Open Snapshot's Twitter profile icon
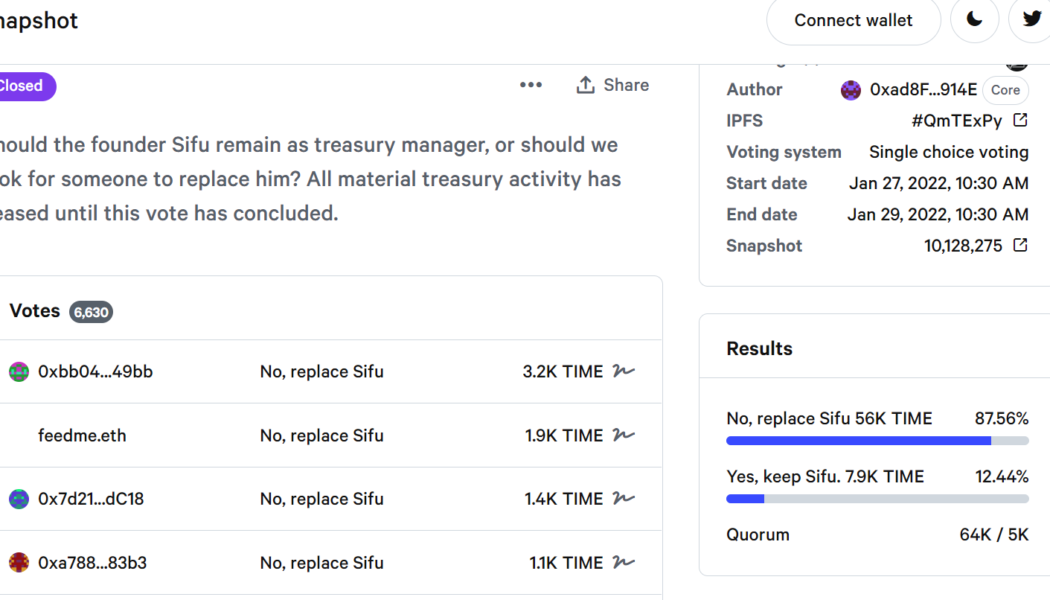1050x600 pixels. point(1031,20)
